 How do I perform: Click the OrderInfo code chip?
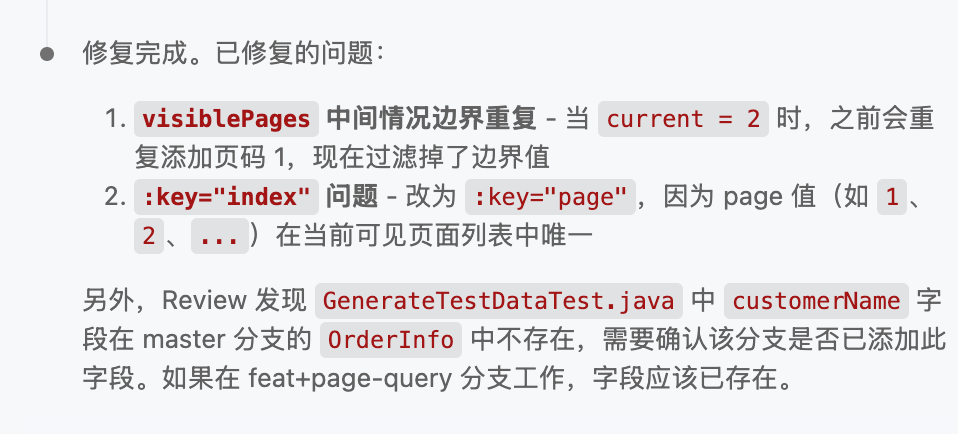390,340
